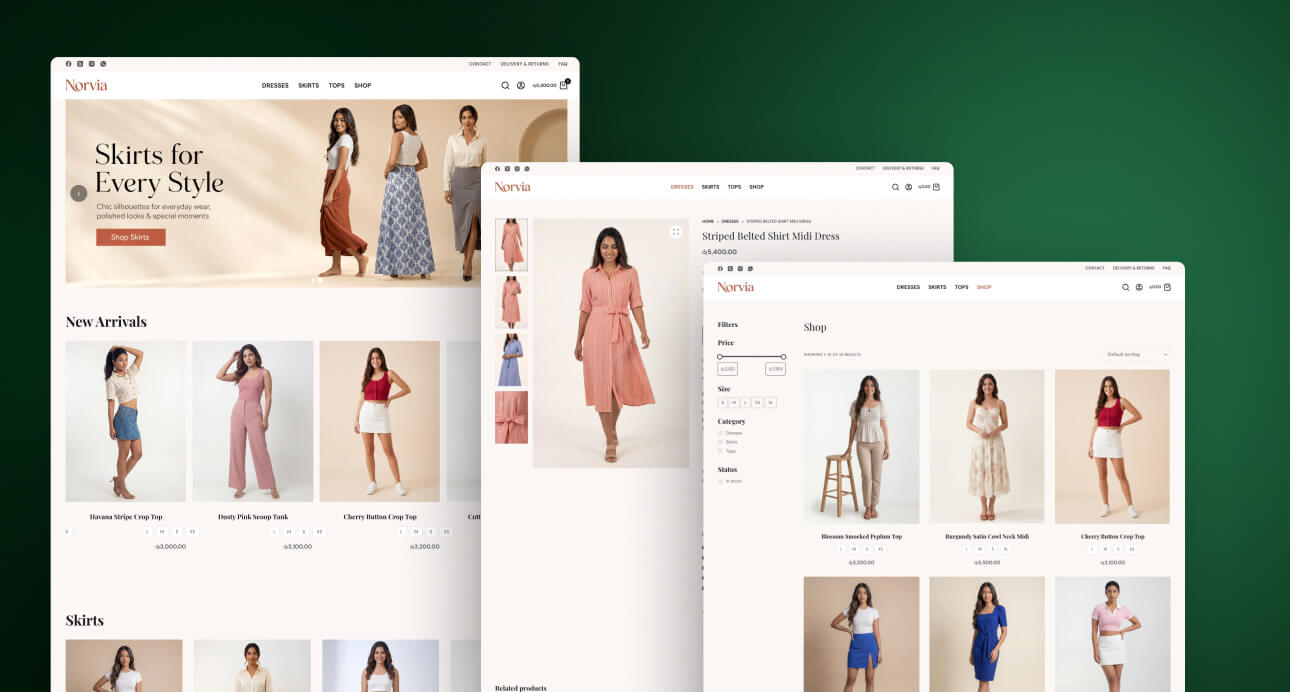Open FAQ link in the home page window

(563, 64)
